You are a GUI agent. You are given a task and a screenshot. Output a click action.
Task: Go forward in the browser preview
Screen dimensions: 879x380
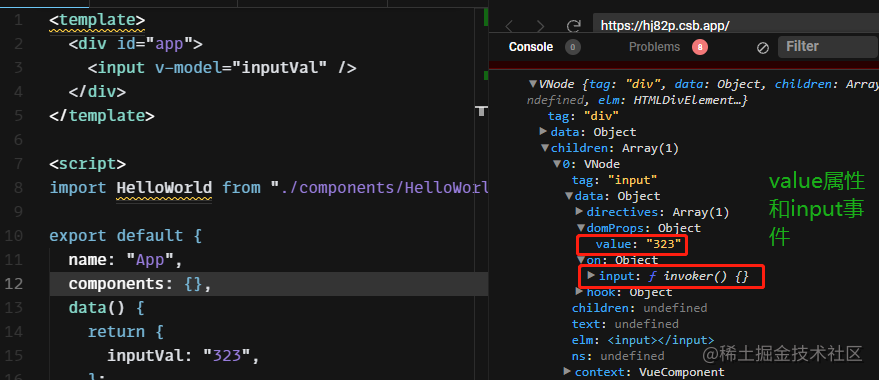(x=540, y=26)
